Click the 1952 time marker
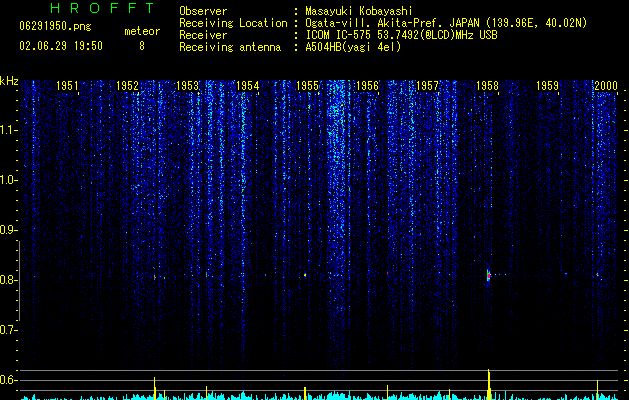Screen dimensions: 629x400 click(127, 86)
